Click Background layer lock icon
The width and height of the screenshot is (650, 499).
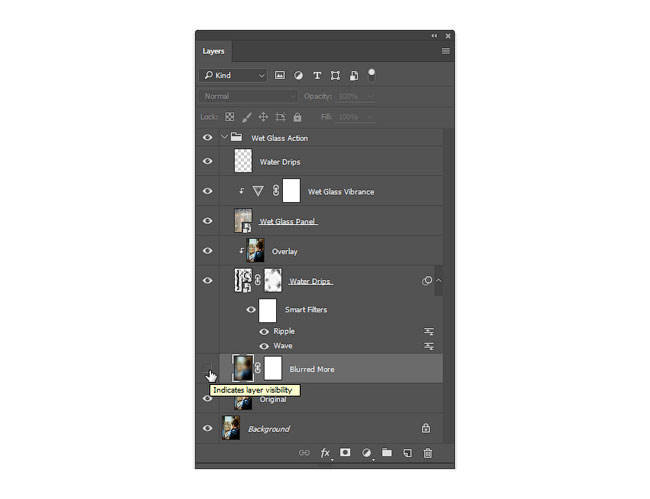tap(426, 428)
